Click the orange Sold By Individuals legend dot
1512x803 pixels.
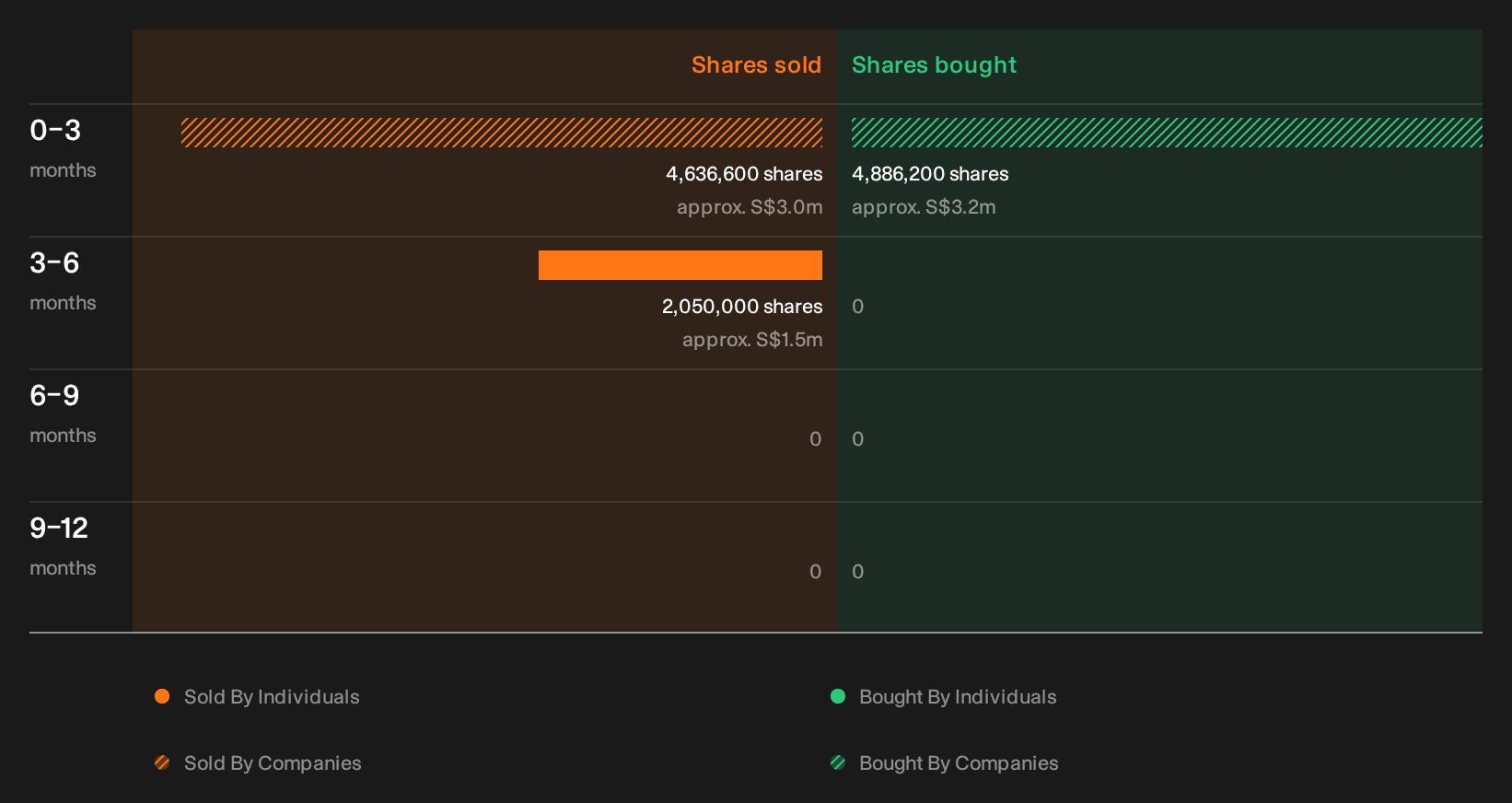pyautogui.click(x=162, y=696)
